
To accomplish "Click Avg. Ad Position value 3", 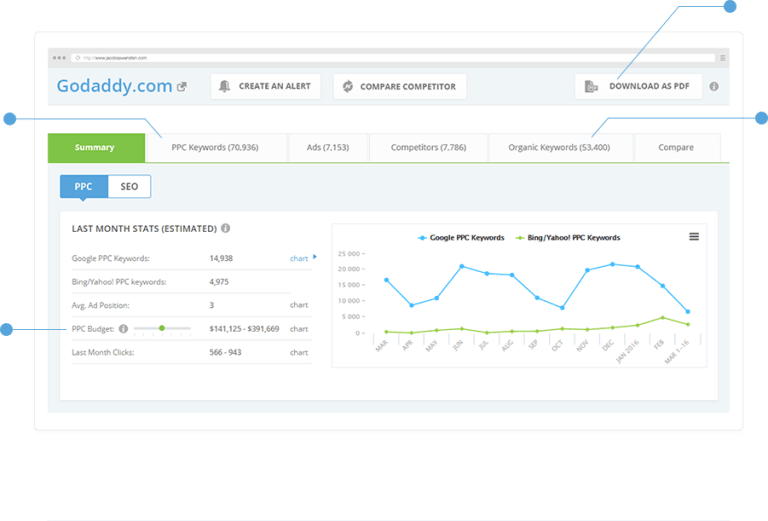I will point(212,305).
